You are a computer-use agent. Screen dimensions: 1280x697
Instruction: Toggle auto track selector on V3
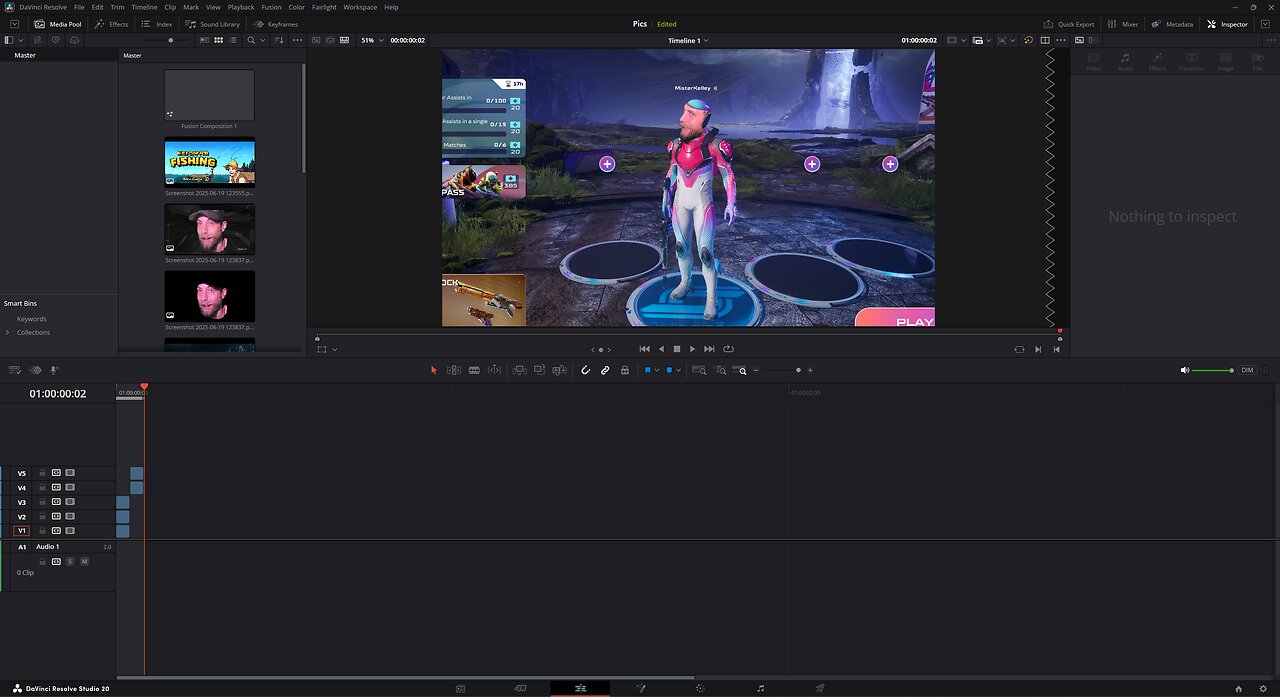click(x=56, y=502)
